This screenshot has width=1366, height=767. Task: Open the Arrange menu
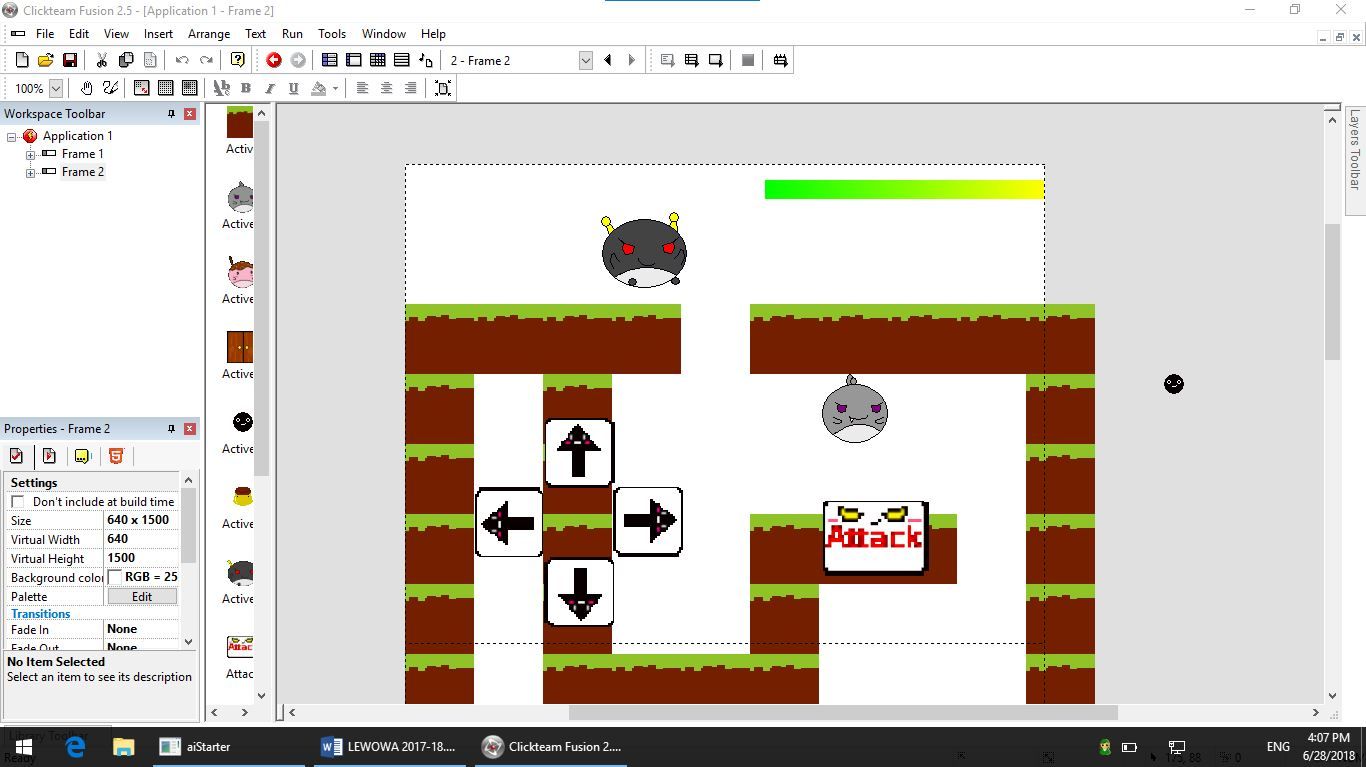pyautogui.click(x=208, y=33)
